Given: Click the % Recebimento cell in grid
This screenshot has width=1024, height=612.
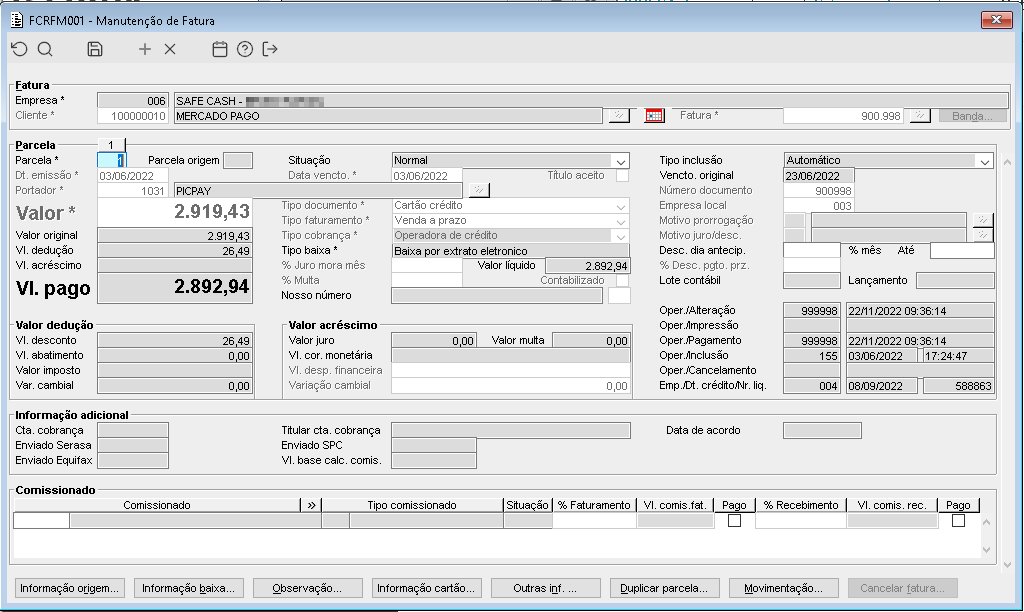Looking at the screenshot, I should coord(801,521).
